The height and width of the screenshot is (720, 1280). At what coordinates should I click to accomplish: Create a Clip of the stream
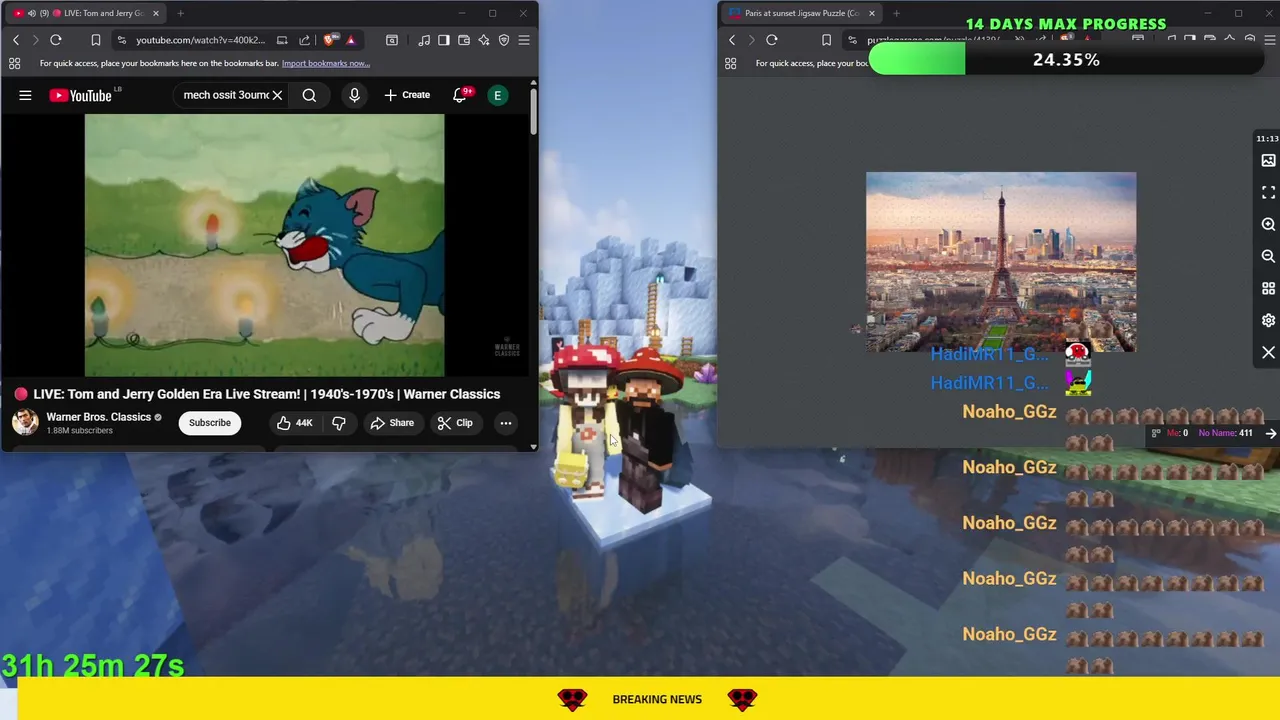[455, 423]
